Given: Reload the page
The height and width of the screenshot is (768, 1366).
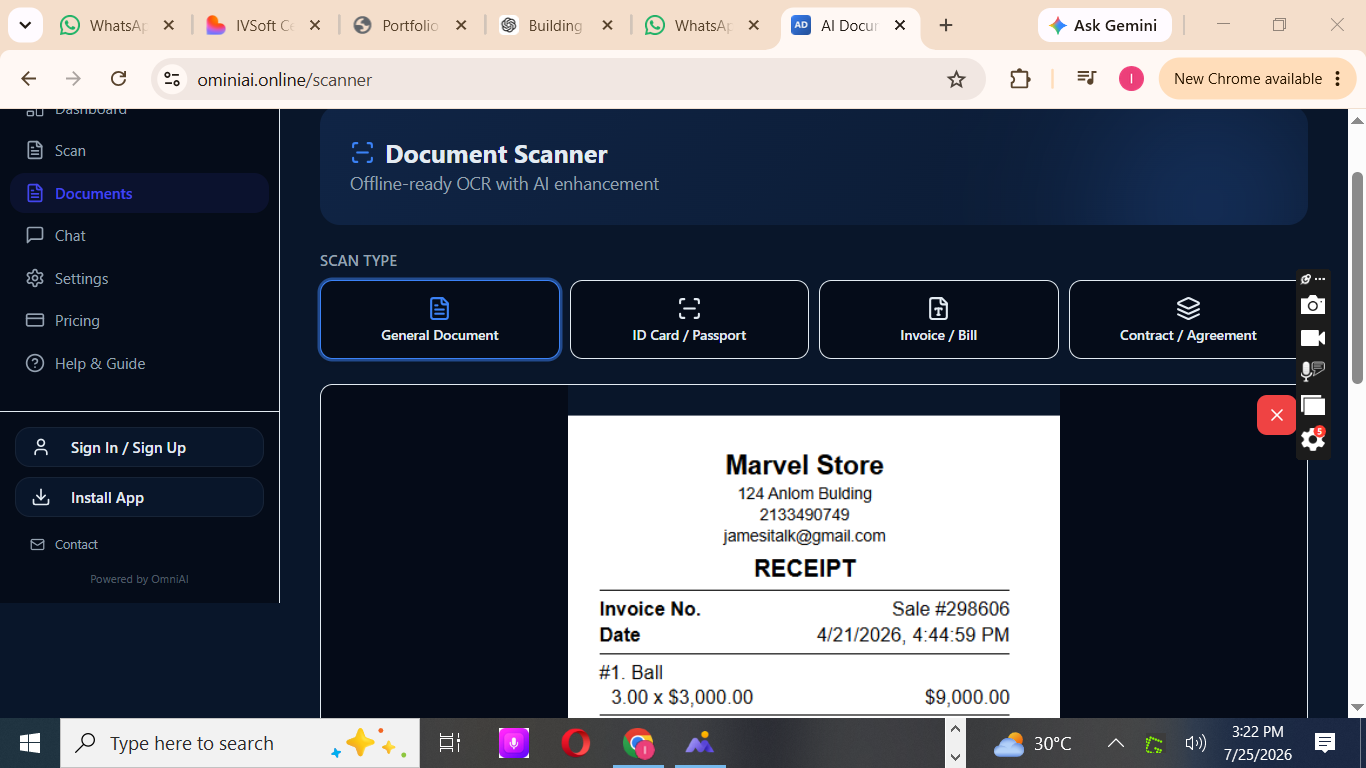Looking at the screenshot, I should pyautogui.click(x=118, y=79).
